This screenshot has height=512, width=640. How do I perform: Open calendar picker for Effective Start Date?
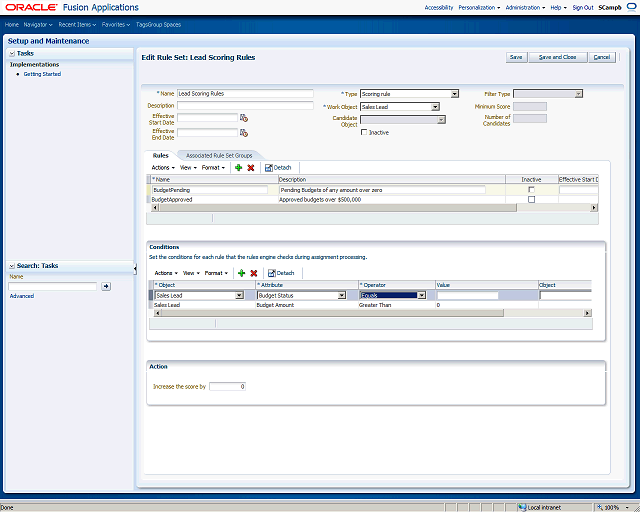point(244,118)
